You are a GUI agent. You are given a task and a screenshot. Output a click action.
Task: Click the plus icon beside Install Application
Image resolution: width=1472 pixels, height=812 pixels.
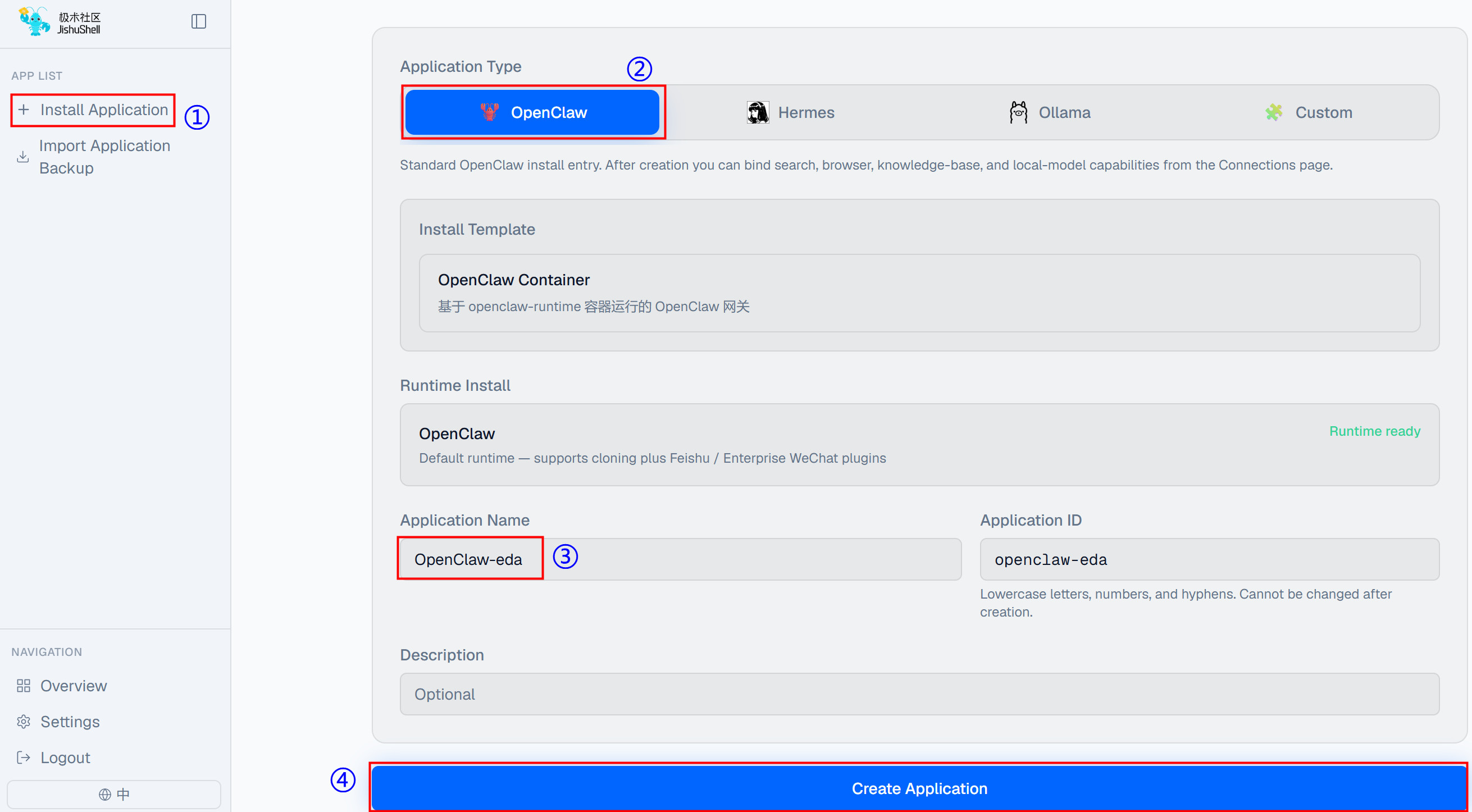[x=24, y=110]
